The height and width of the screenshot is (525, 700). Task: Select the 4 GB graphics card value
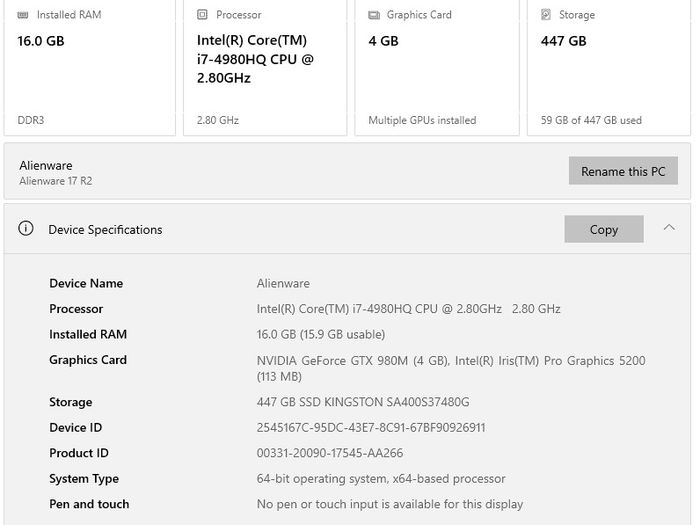[x=383, y=41]
